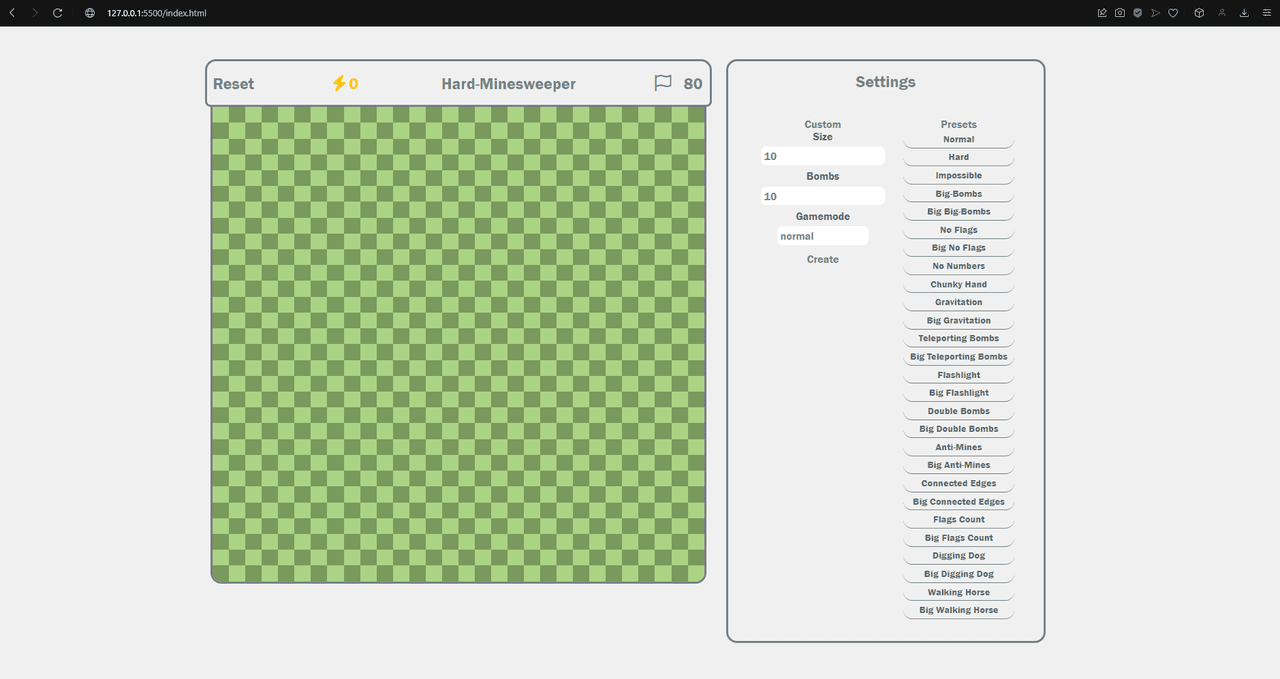Image resolution: width=1280 pixels, height=679 pixels.
Task: Select the No Flags preset
Action: [959, 230]
